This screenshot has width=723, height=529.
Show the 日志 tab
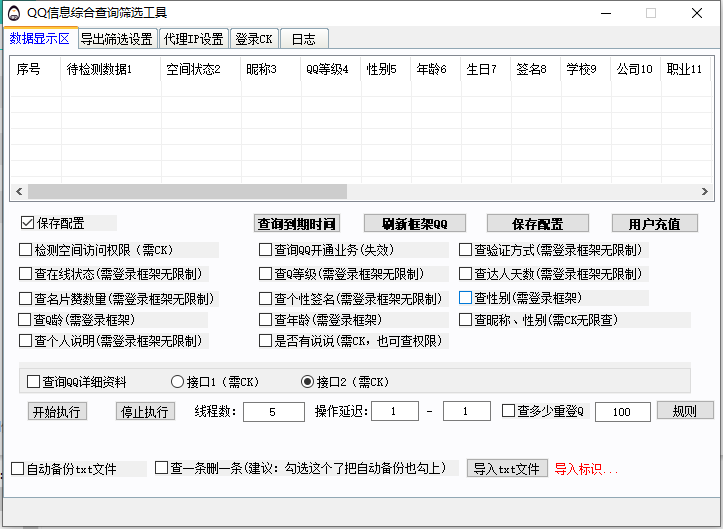point(304,39)
